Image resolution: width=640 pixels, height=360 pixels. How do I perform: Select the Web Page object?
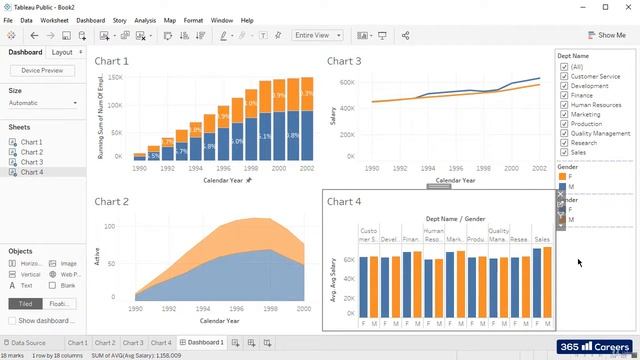tap(65, 274)
